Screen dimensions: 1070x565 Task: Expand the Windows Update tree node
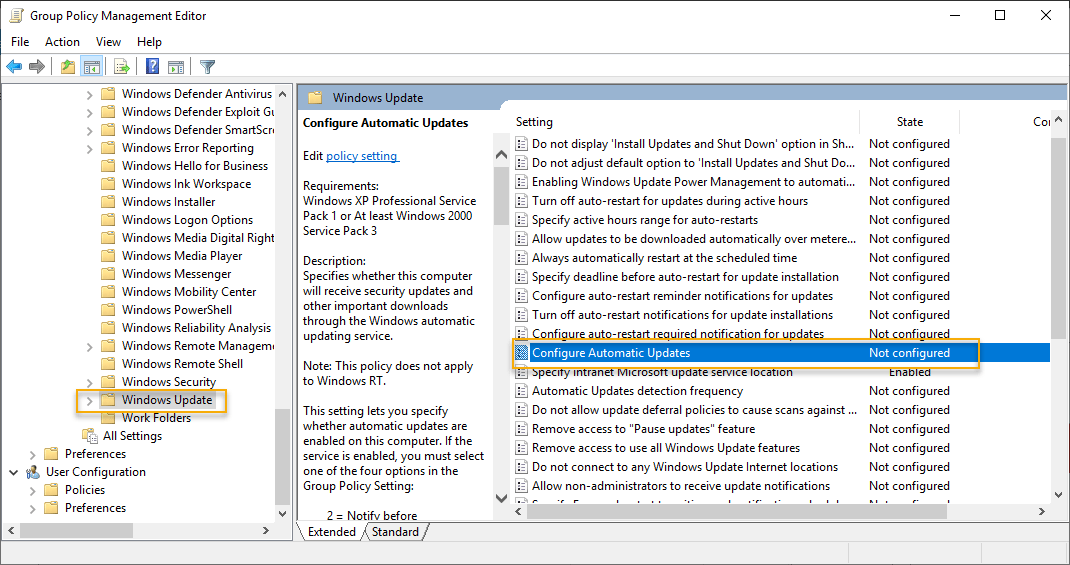[89, 400]
